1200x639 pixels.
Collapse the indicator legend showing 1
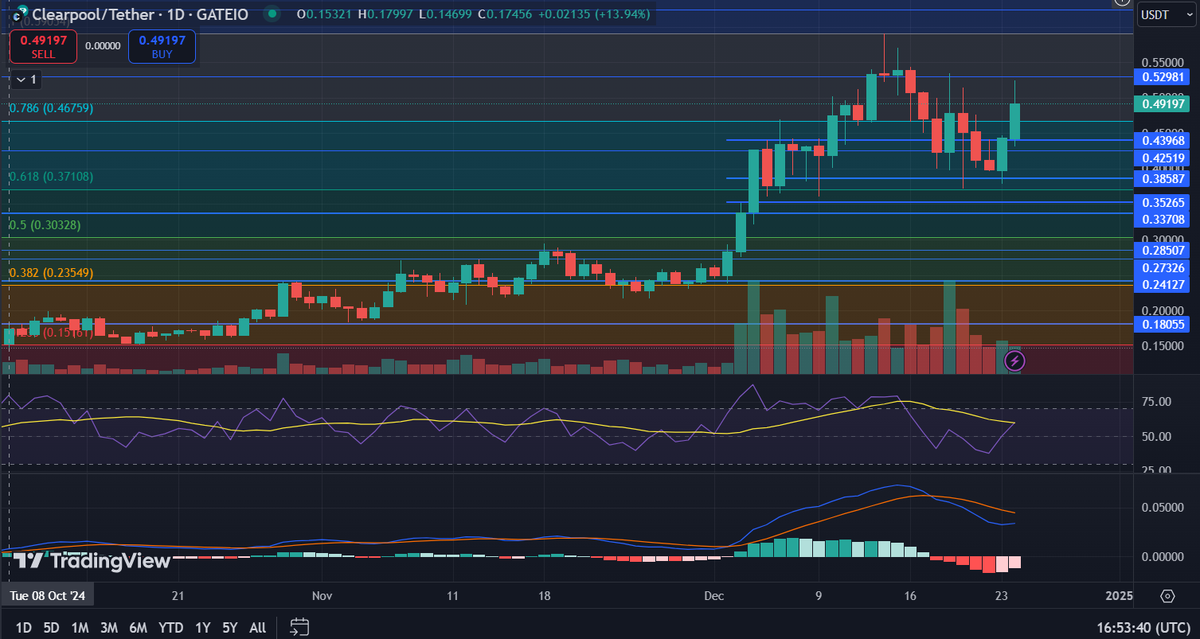(25, 79)
